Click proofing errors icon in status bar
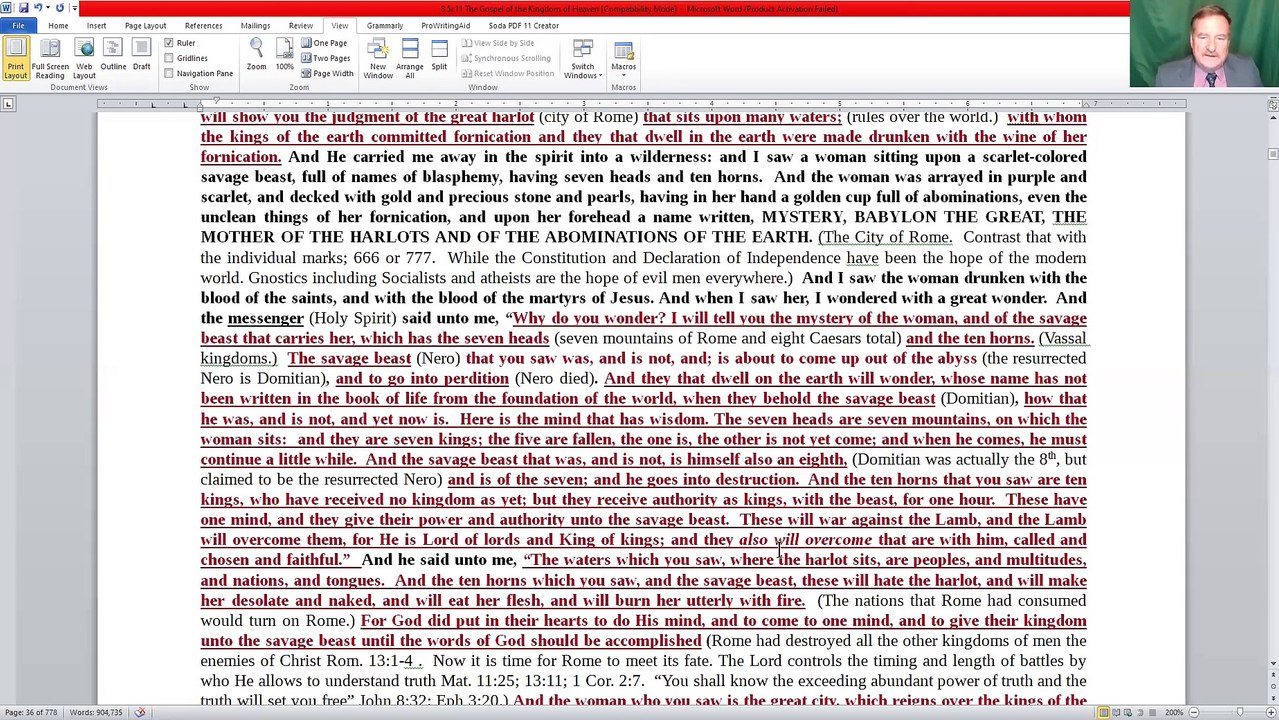Screen dimensions: 1279x720 pyautogui.click(x=140, y=712)
